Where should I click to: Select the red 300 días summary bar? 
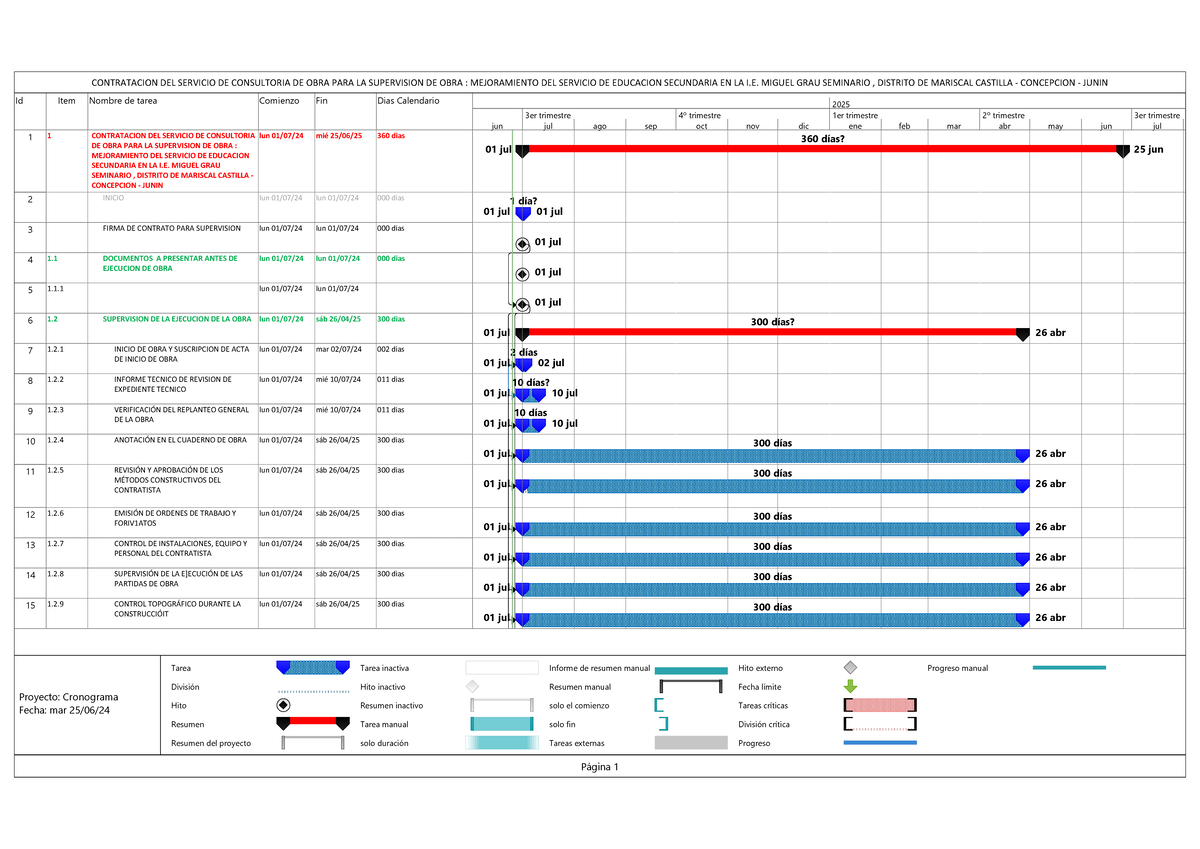point(772,333)
